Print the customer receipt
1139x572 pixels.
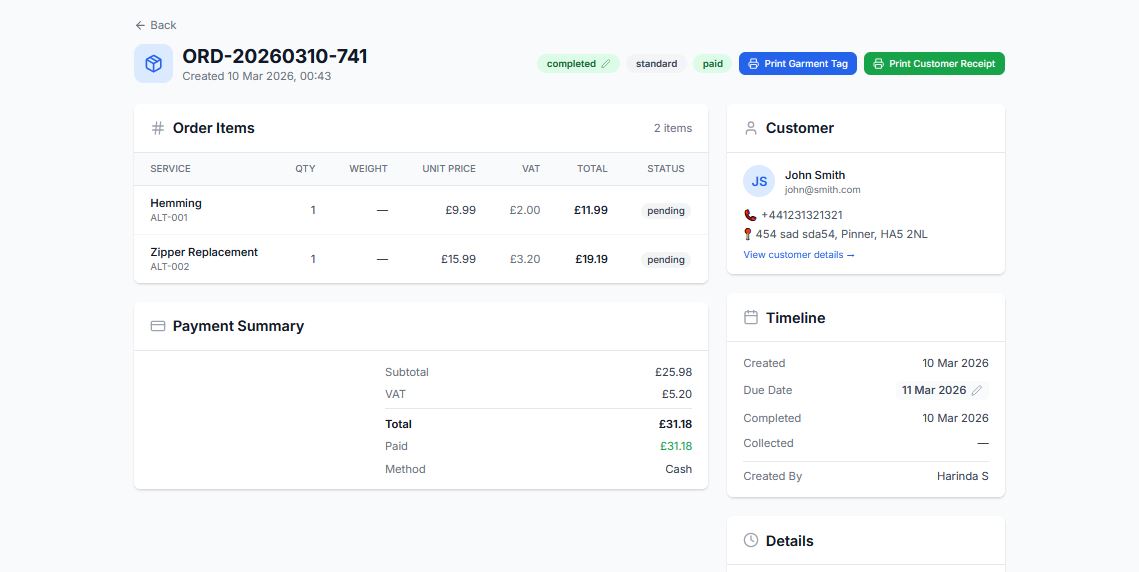934,63
